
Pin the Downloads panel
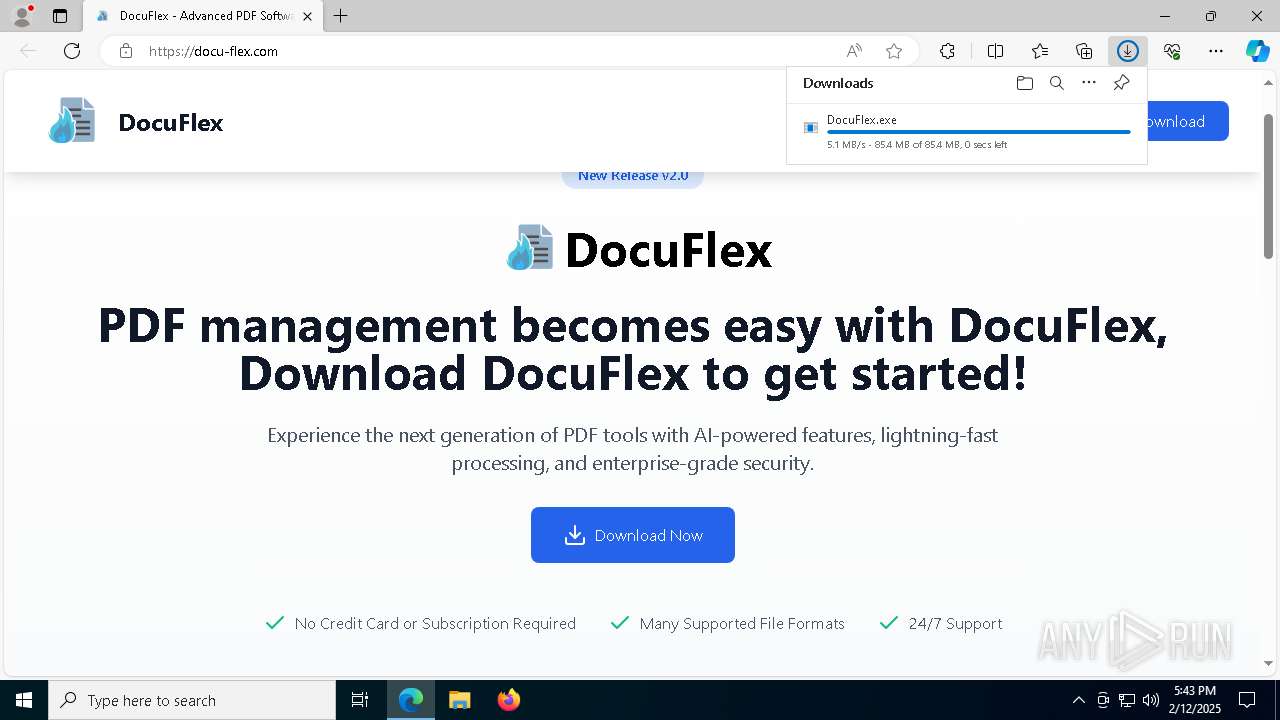[x=1121, y=83]
